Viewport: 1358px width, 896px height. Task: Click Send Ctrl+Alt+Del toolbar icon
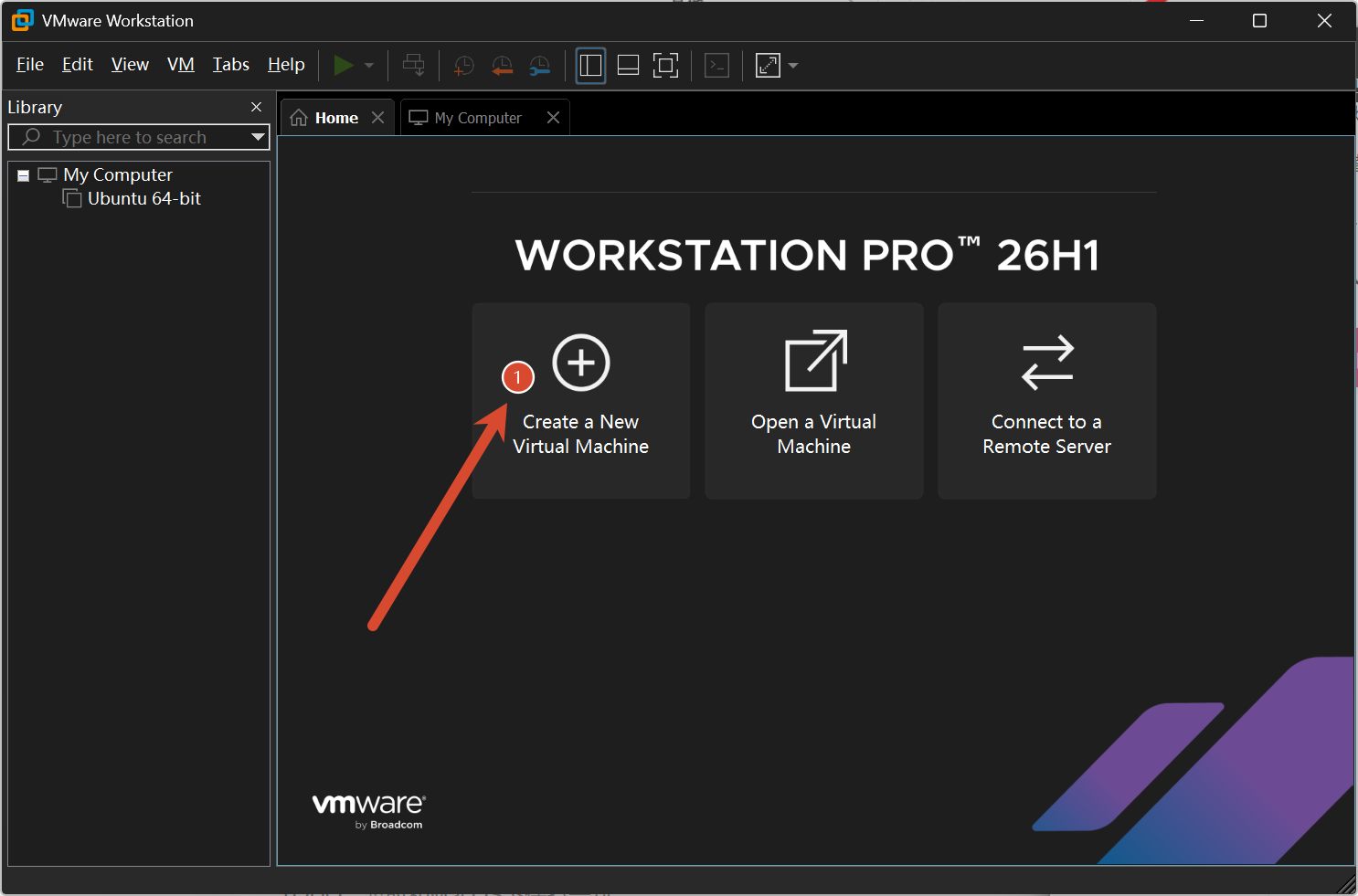pos(414,65)
